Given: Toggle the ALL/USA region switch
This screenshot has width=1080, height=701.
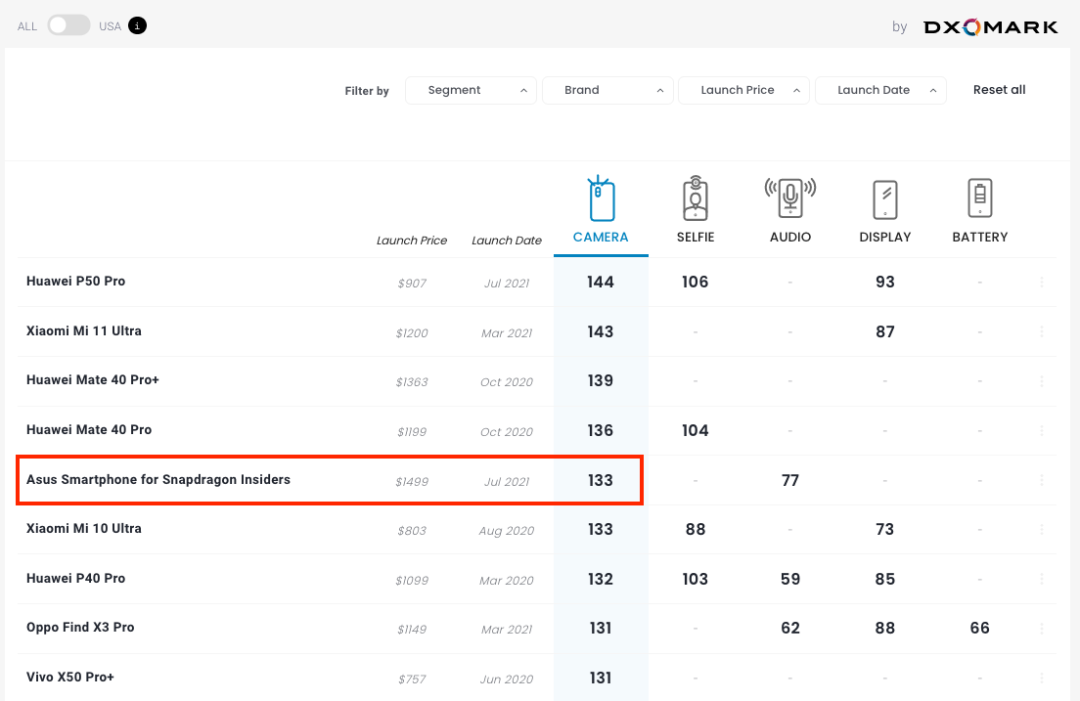Looking at the screenshot, I should pyautogui.click(x=69, y=26).
